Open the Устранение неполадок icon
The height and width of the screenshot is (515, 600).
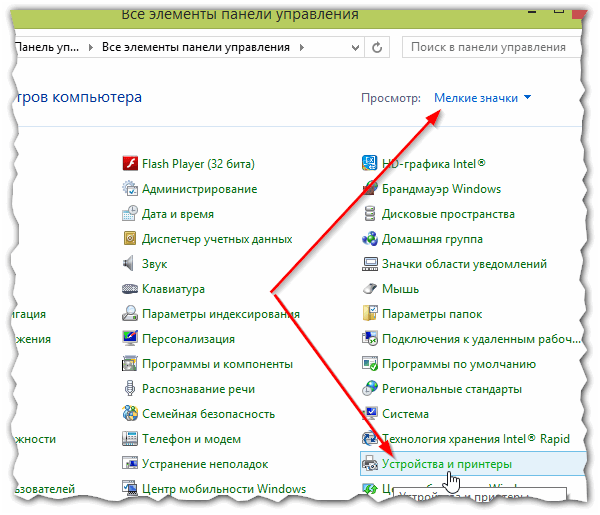[x=130, y=464]
